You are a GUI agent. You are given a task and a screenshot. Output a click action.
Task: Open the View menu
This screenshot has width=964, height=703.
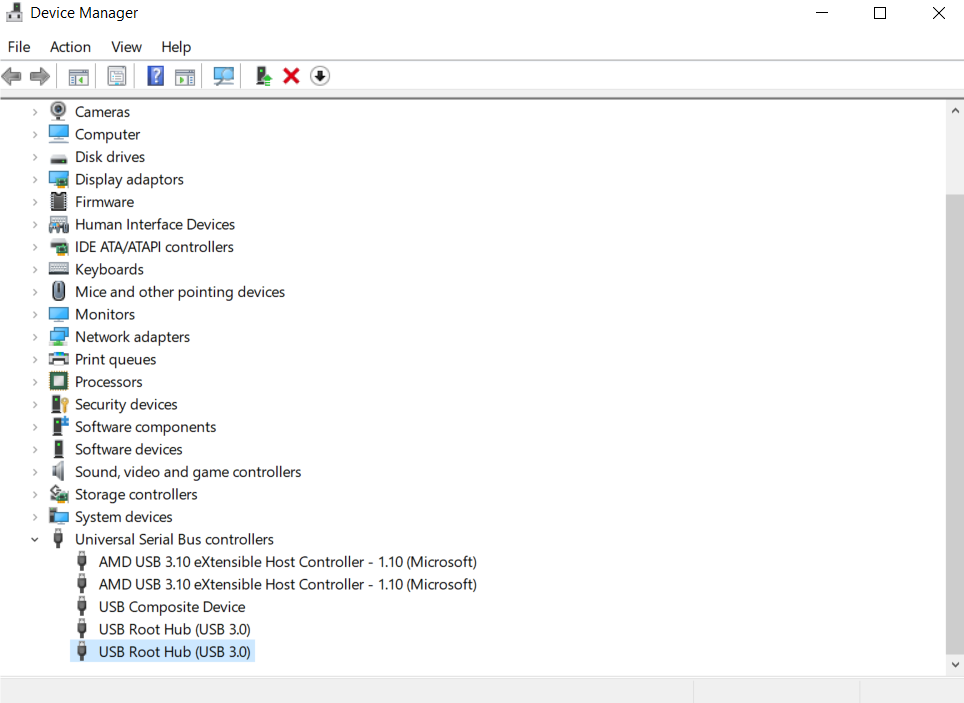(126, 47)
